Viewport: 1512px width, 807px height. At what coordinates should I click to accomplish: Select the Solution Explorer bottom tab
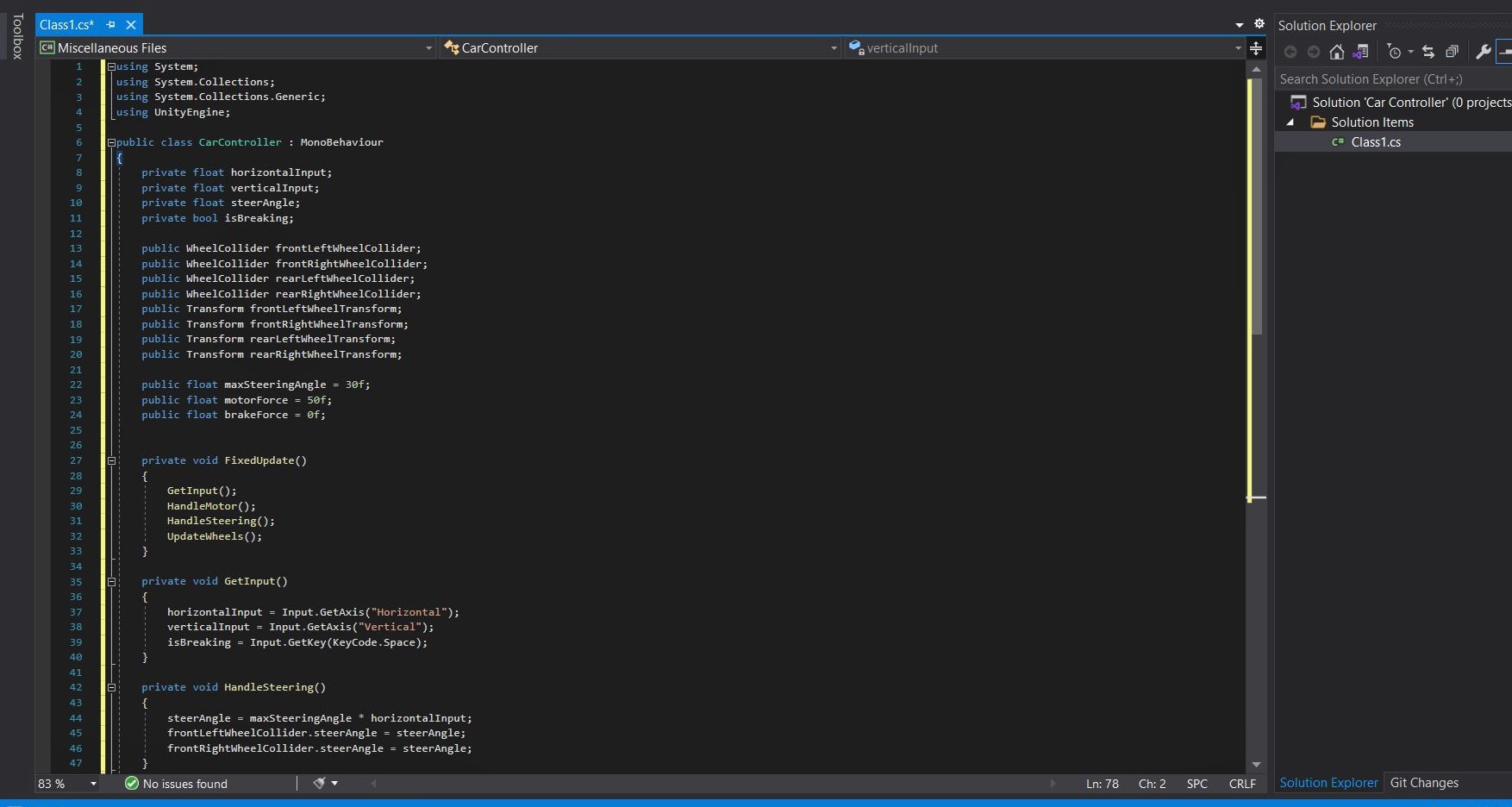click(1328, 783)
